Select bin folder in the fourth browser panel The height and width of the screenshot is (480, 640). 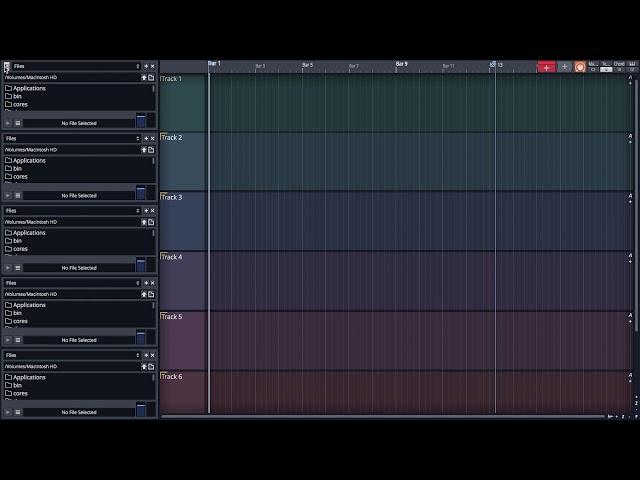pyautogui.click(x=13, y=313)
